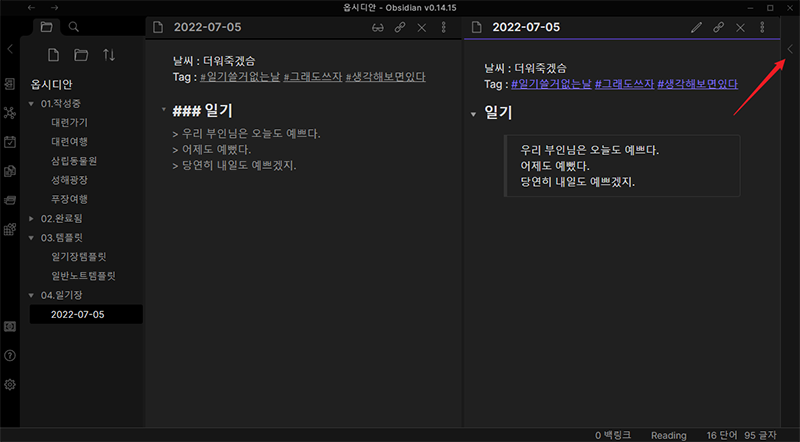Viewport: 800px width, 442px height.
Task: Close the left editor pane
Action: (x=422, y=28)
